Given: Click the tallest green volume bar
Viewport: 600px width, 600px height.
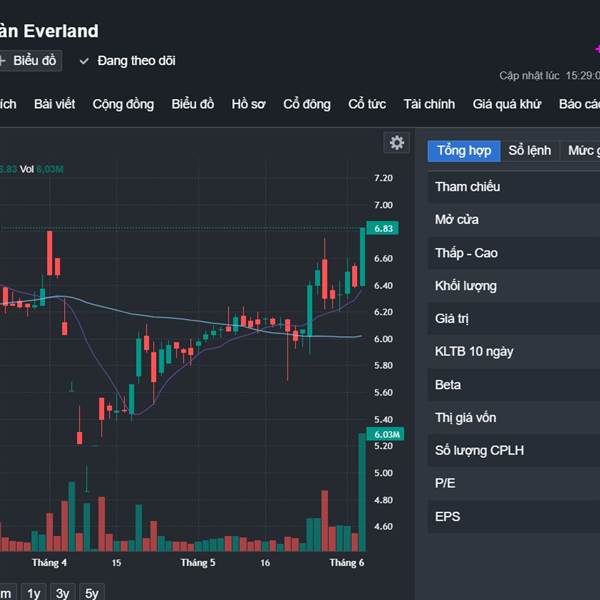Looking at the screenshot, I should coord(362,492).
